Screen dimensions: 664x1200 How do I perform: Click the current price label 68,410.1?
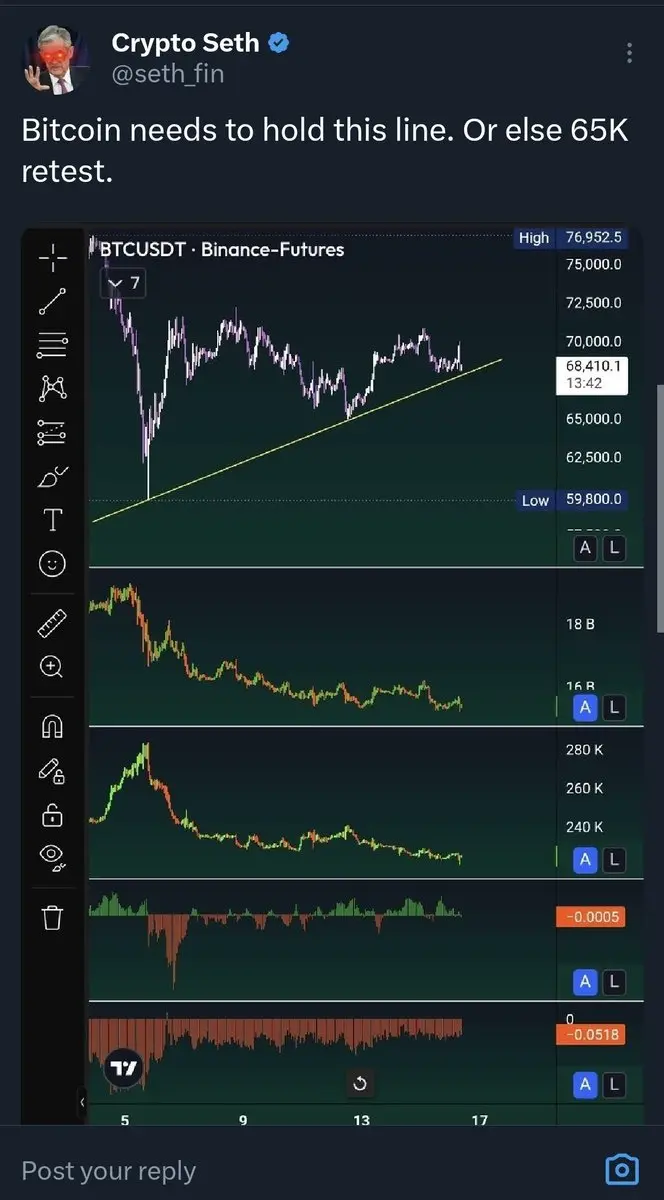pos(593,374)
